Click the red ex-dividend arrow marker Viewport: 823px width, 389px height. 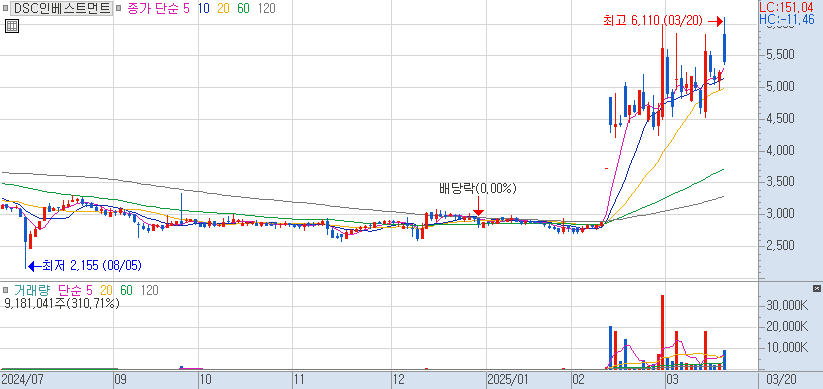coord(479,205)
